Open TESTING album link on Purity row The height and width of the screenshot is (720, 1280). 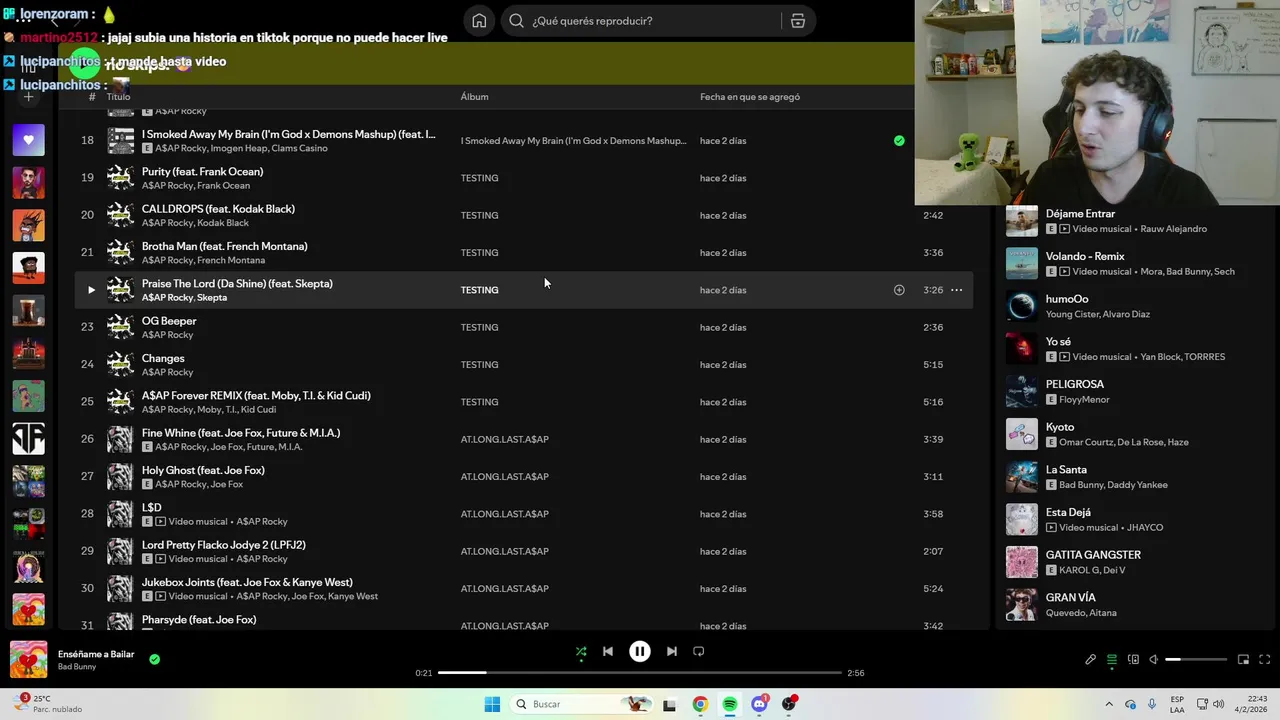tap(479, 178)
